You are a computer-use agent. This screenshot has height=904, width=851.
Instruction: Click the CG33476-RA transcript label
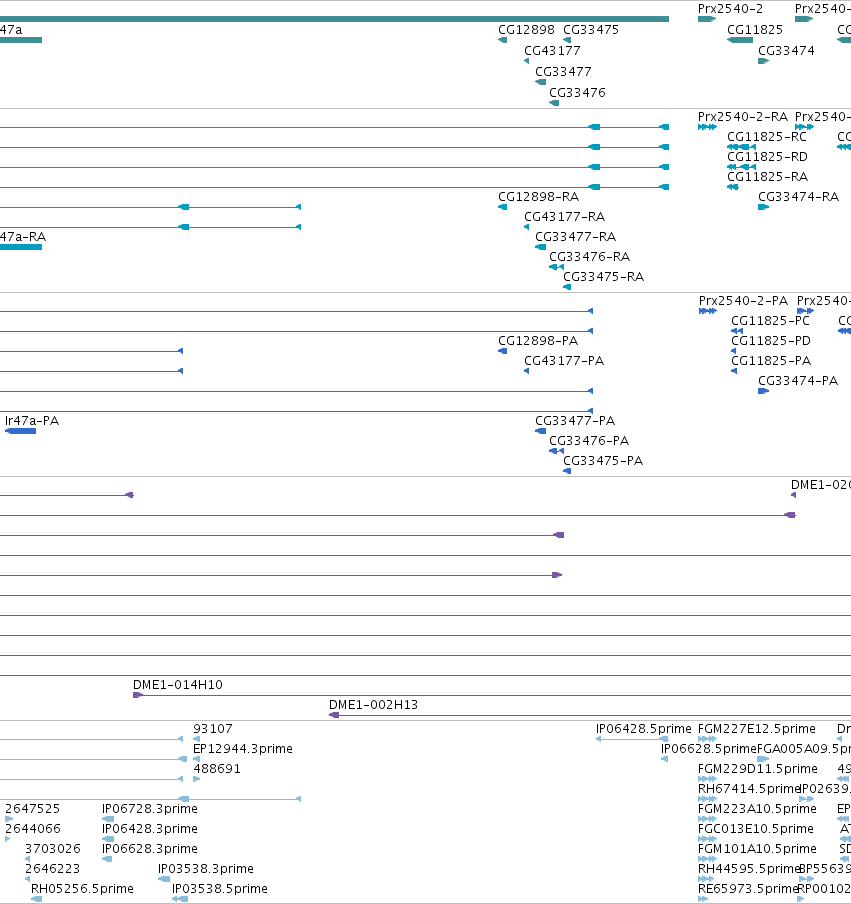(x=589, y=257)
